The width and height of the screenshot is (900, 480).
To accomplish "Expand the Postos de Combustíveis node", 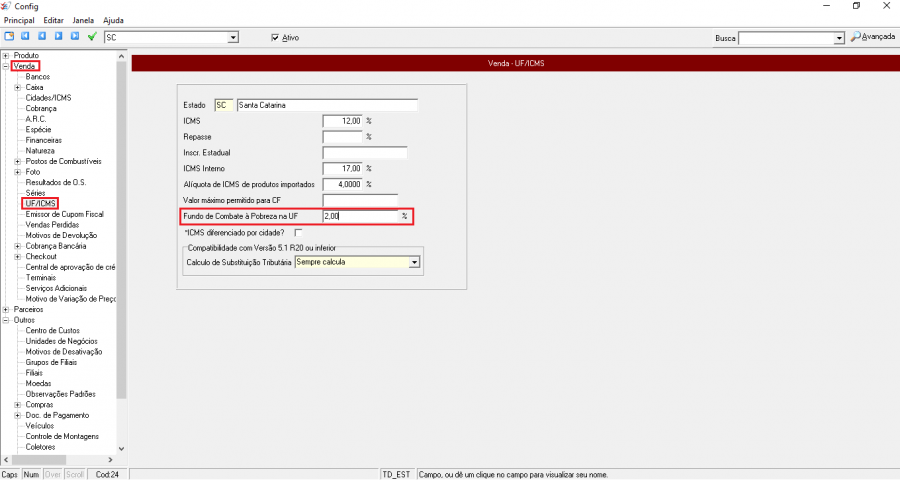I will (x=18, y=161).
